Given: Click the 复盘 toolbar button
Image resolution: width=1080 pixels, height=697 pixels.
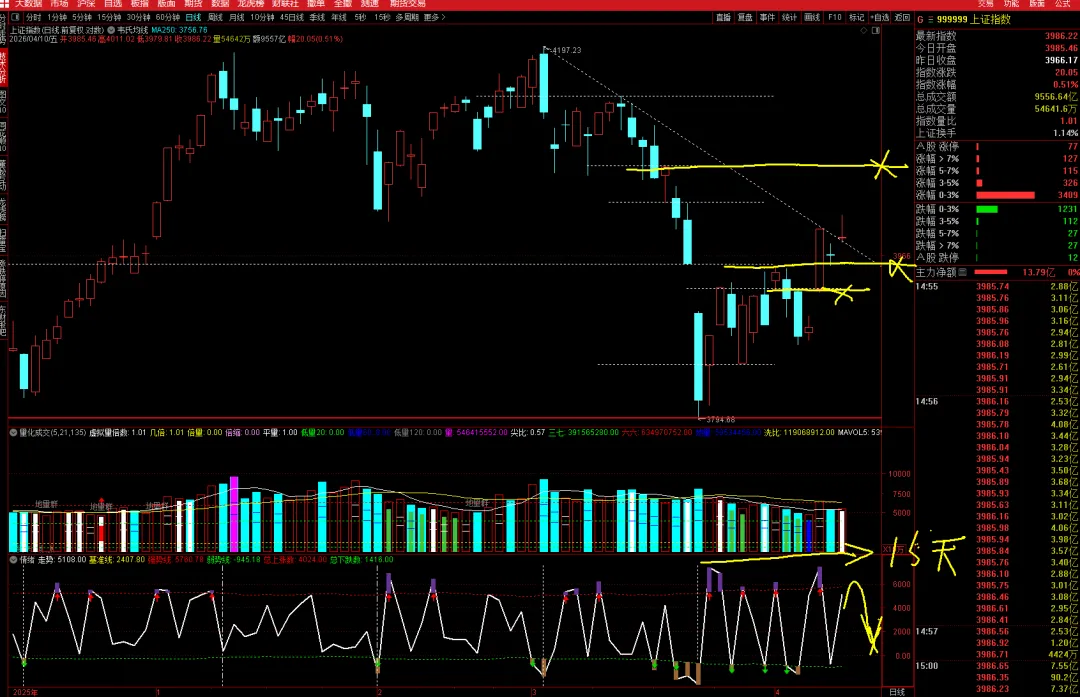Looking at the screenshot, I should (745, 17).
